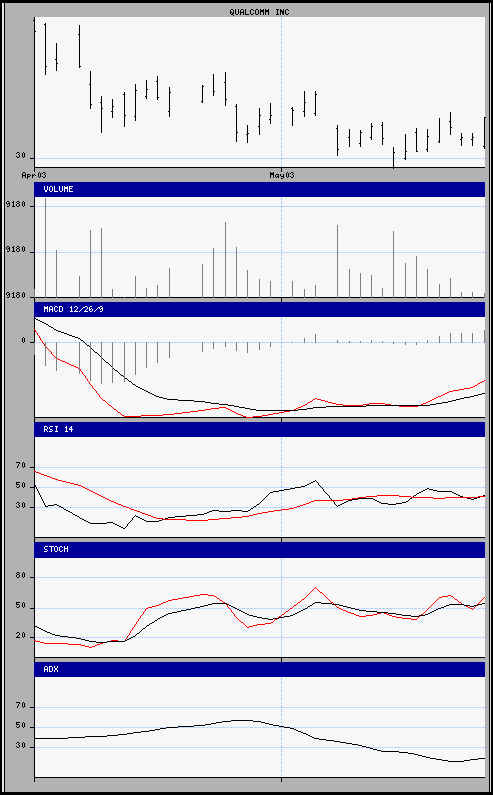Click the ADX 70 level label
Screen dimensions: 493x795
[20, 706]
